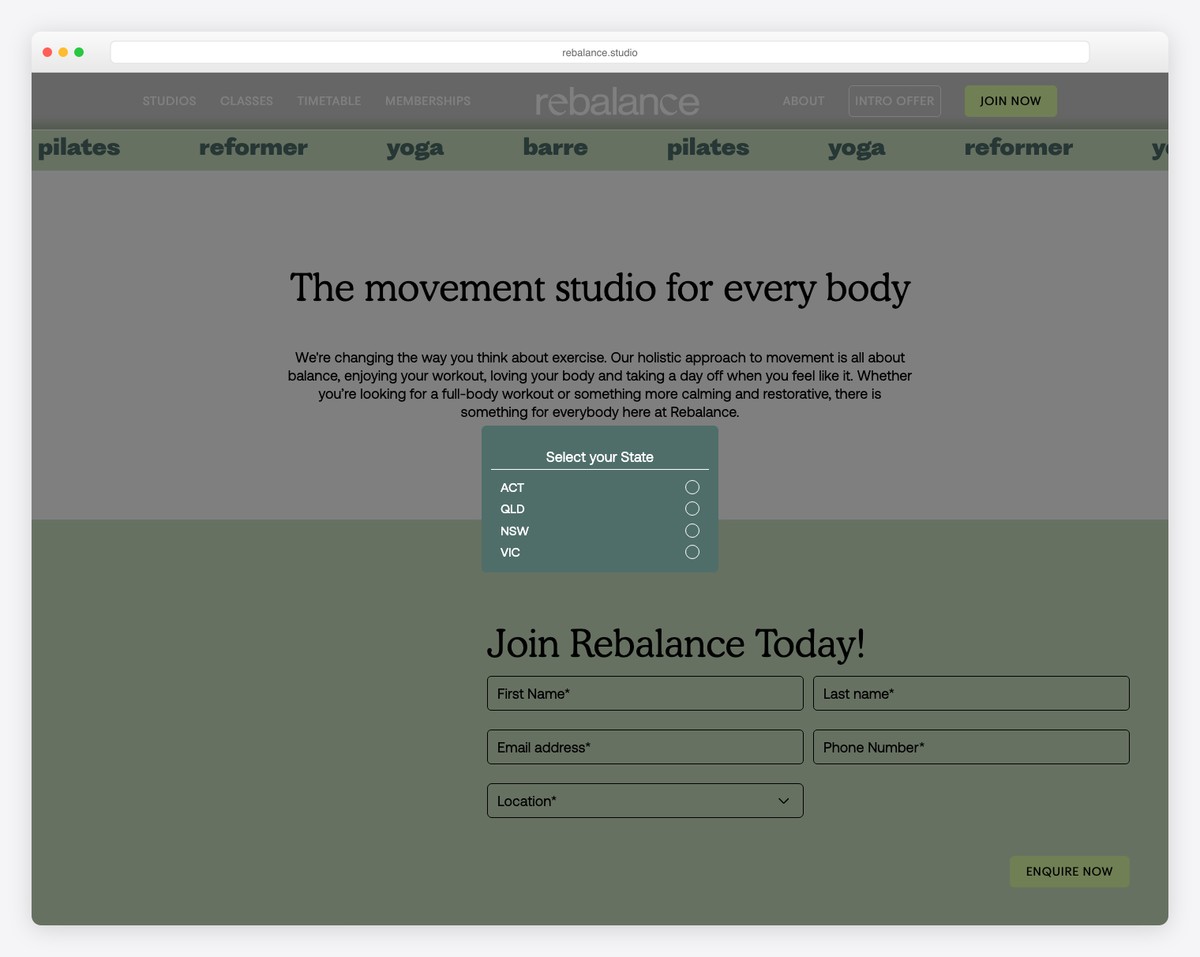Image resolution: width=1200 pixels, height=957 pixels.
Task: Open the STUDIOS menu item
Action: [169, 100]
